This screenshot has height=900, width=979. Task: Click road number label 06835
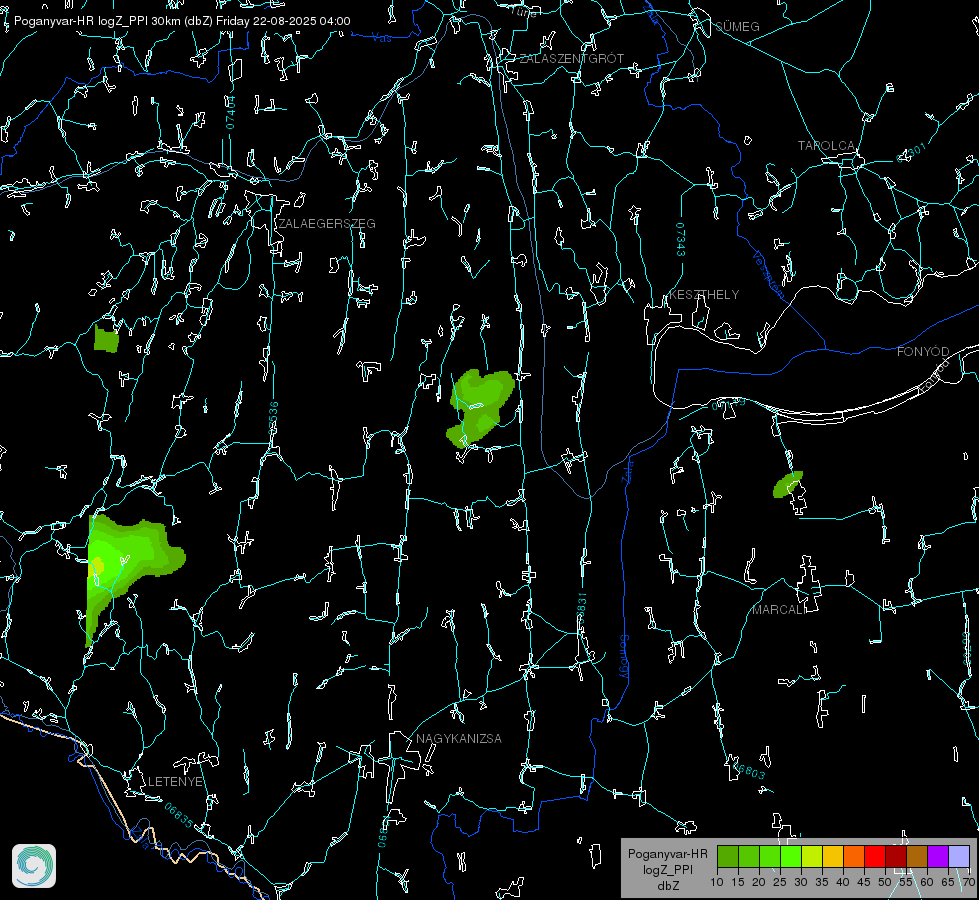(x=179, y=816)
